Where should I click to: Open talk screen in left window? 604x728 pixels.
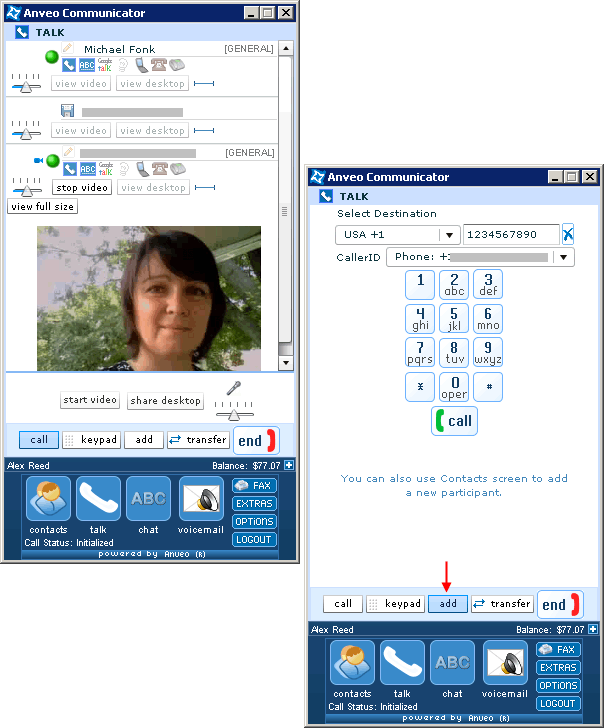(98, 499)
